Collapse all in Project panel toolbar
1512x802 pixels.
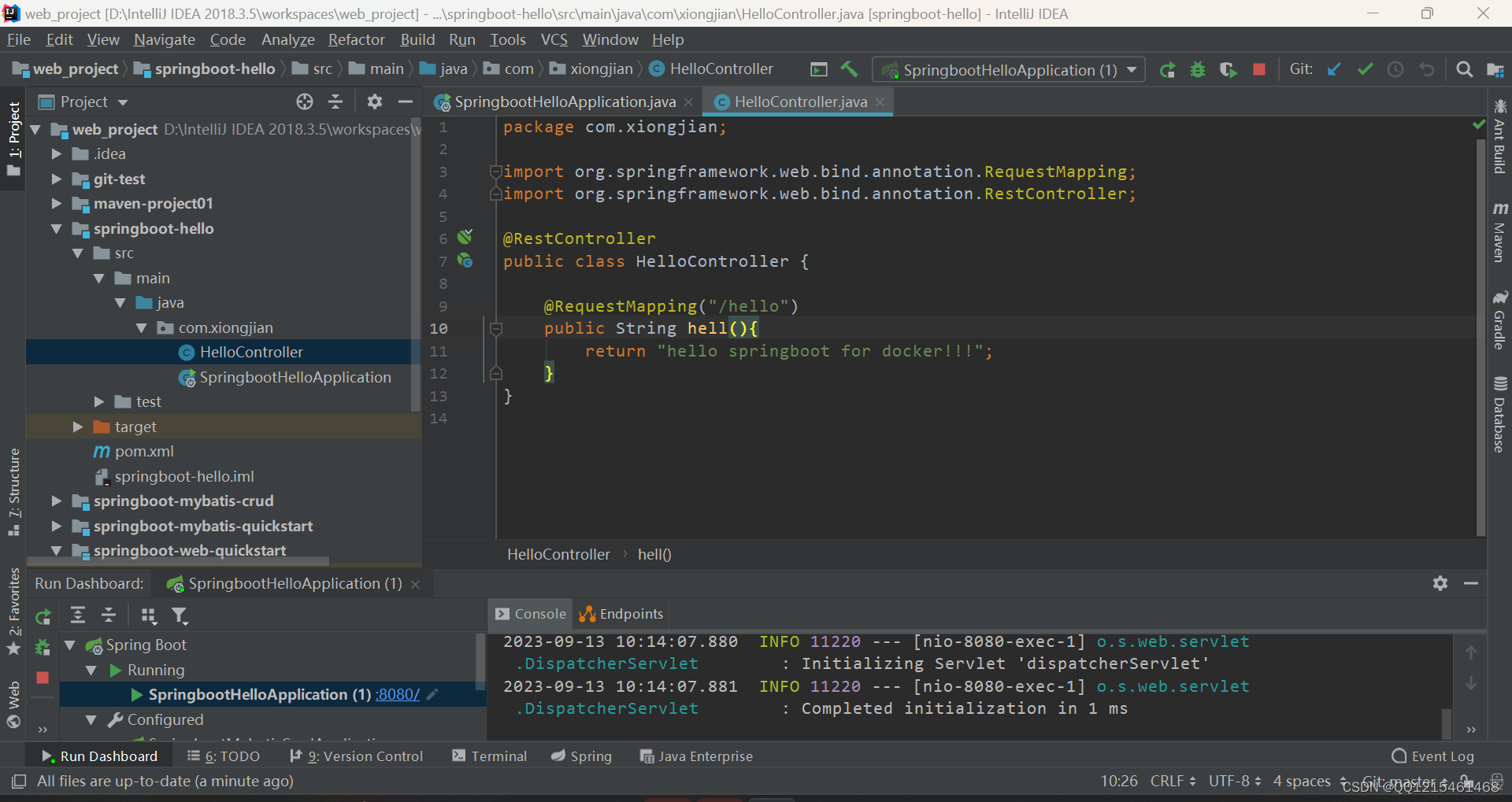[x=335, y=102]
